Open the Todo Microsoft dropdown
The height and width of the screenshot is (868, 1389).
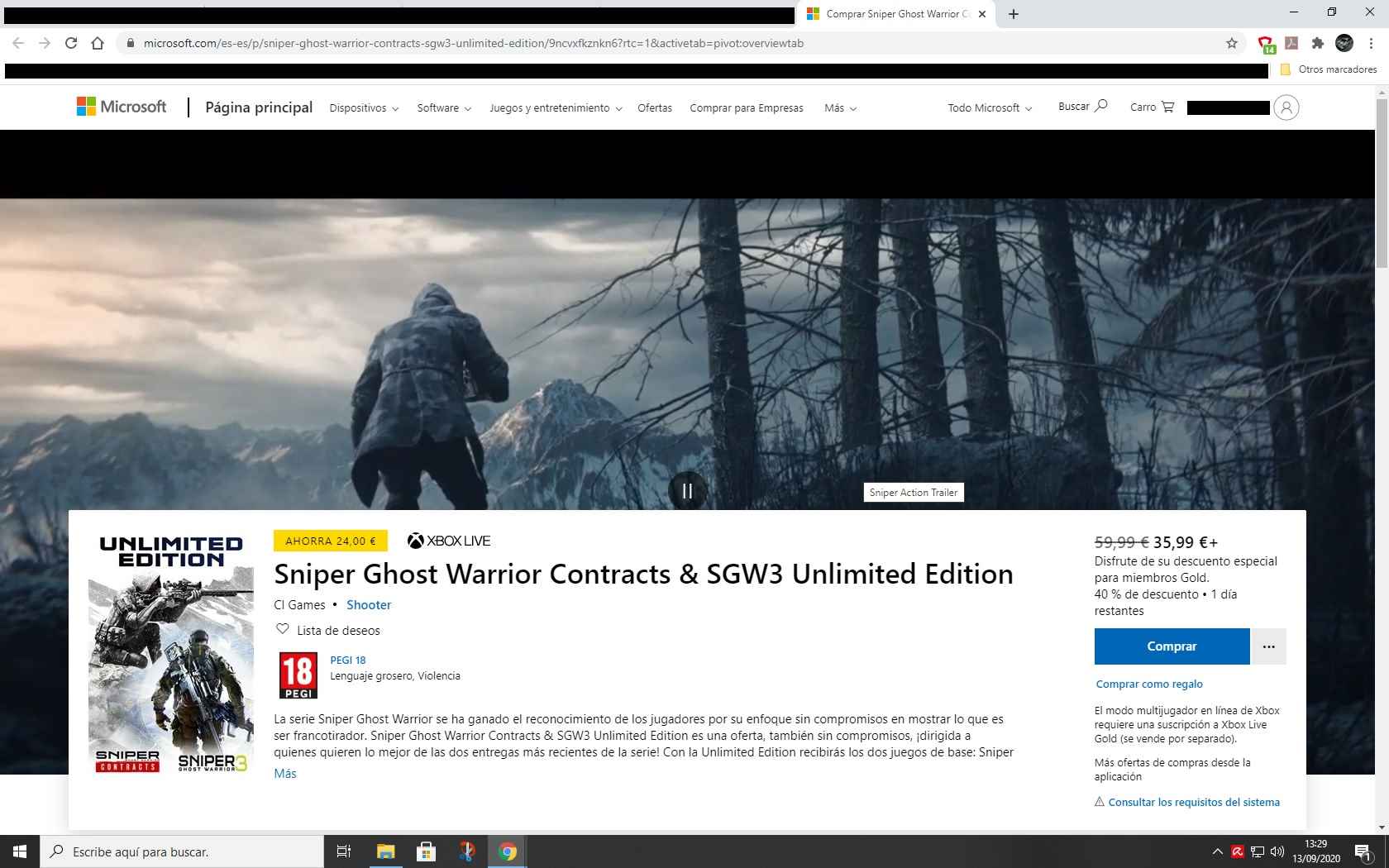[990, 108]
